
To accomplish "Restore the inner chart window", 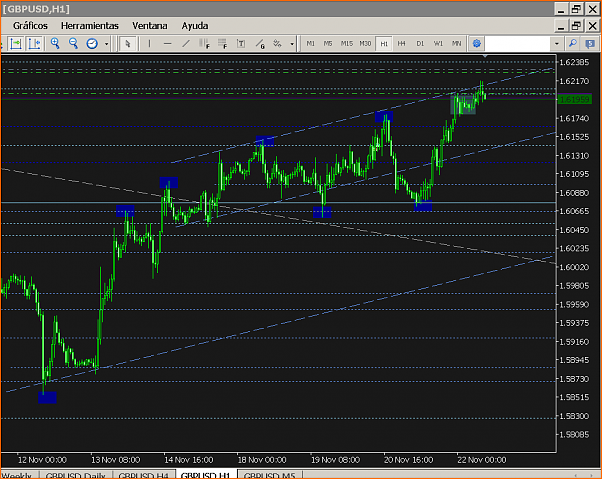I will click(576, 26).
